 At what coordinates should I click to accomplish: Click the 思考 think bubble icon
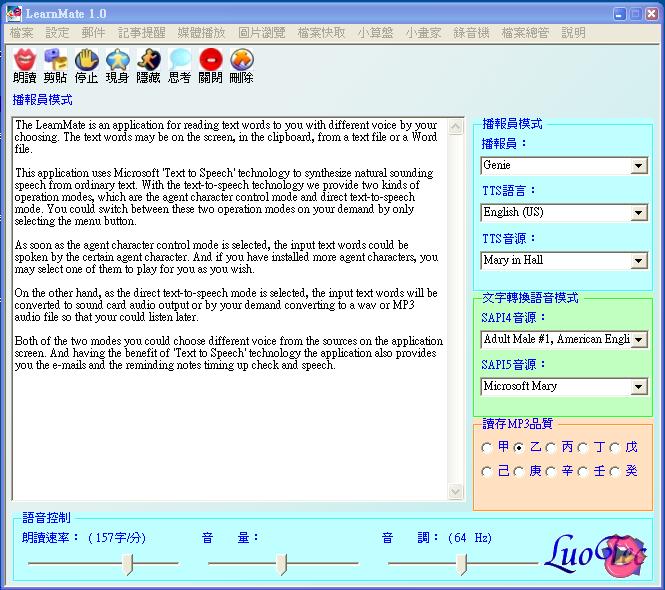[179, 59]
